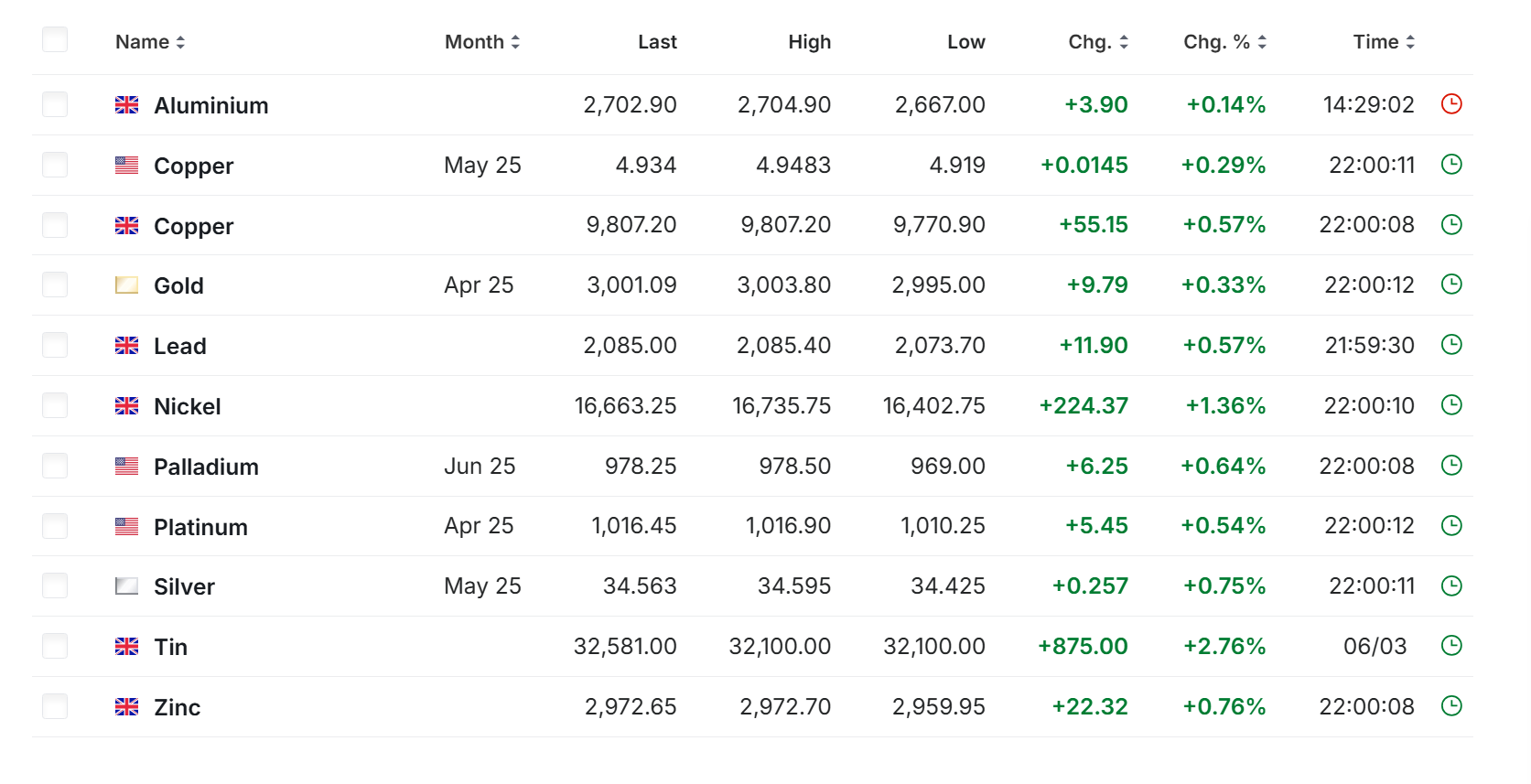Tick the checkbox for Aluminium row

55,104
